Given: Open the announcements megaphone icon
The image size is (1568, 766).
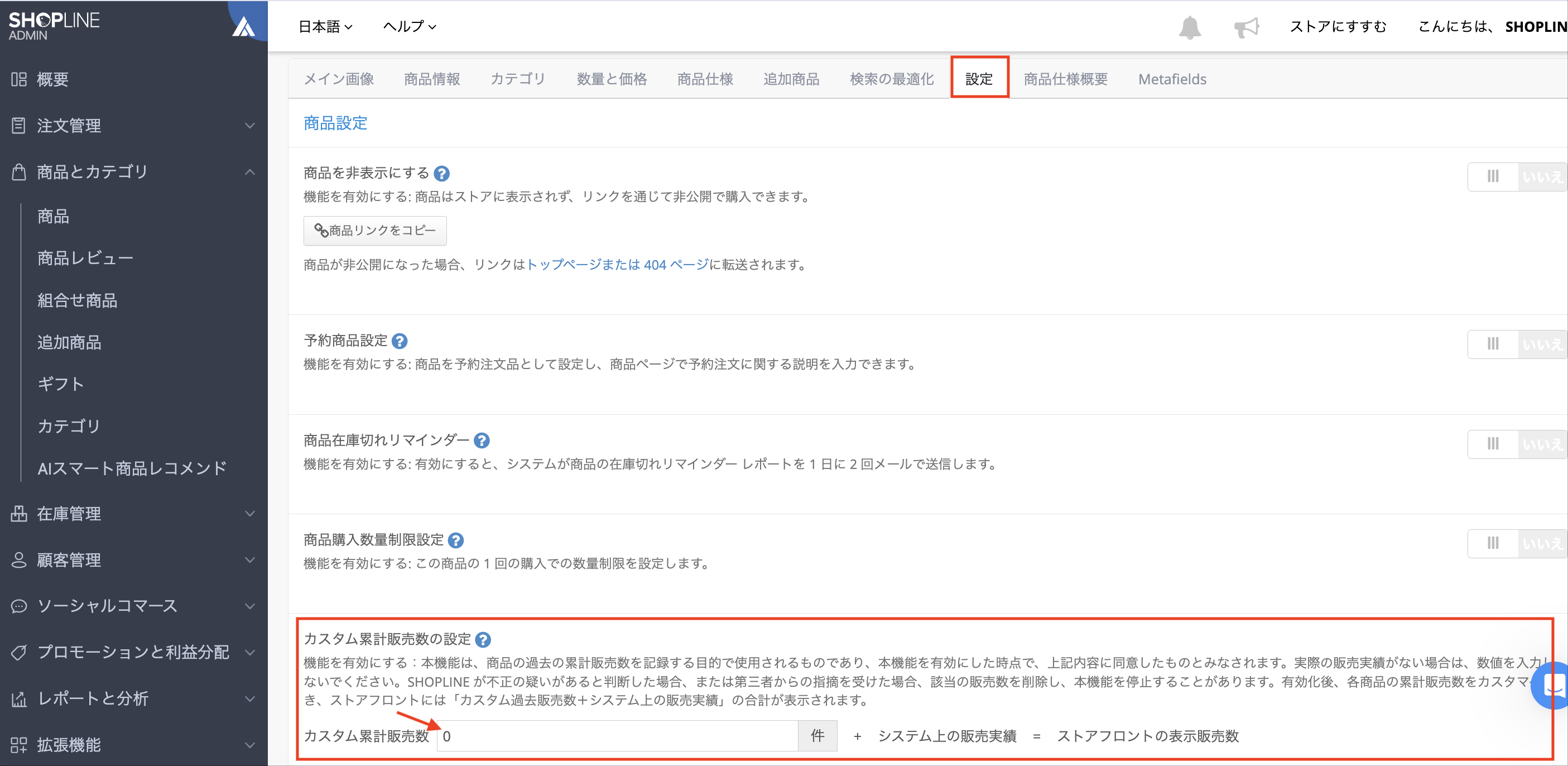Looking at the screenshot, I should pos(1246,27).
